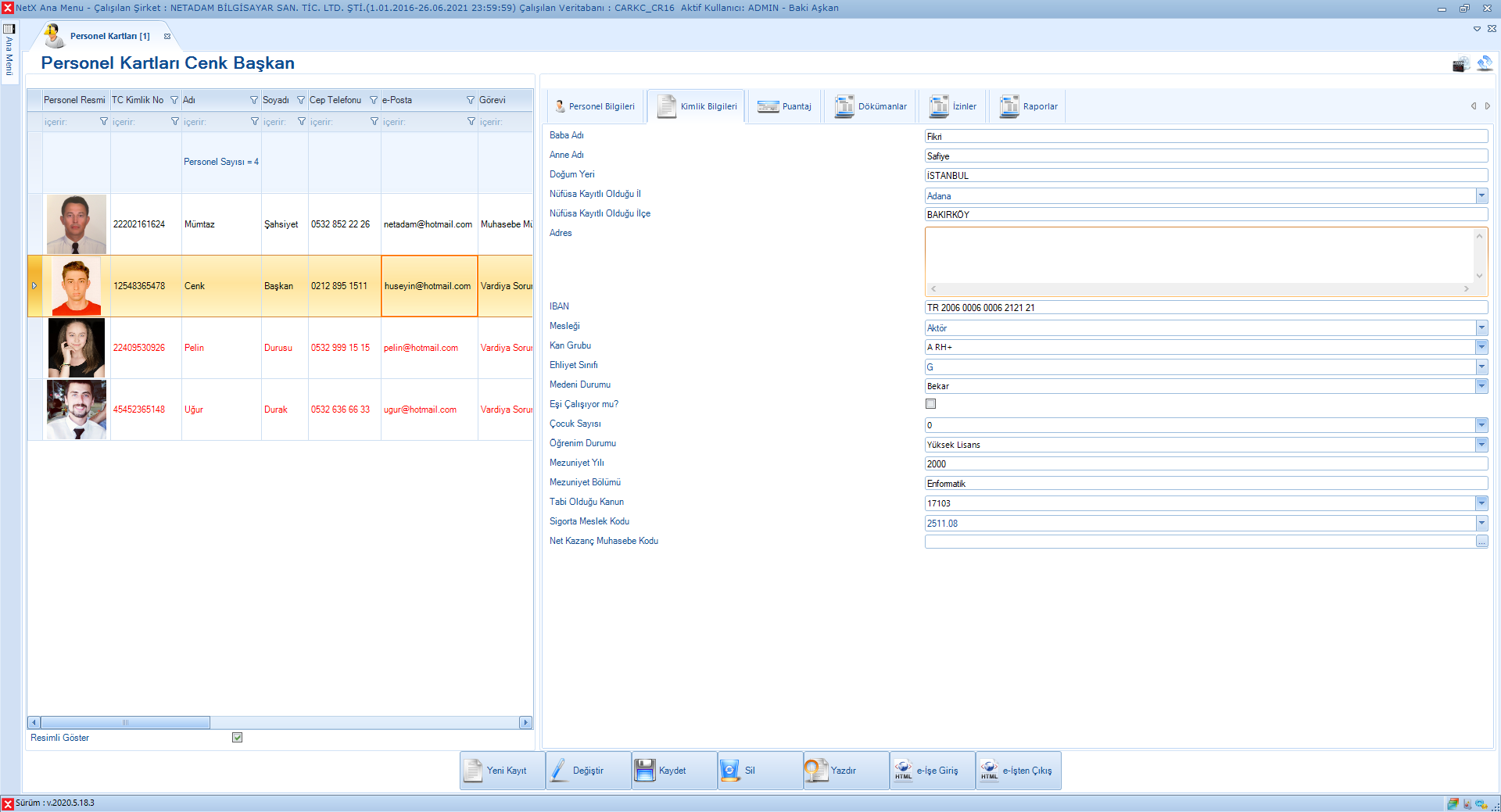
Task: Click the Sil button
Action: (x=761, y=771)
